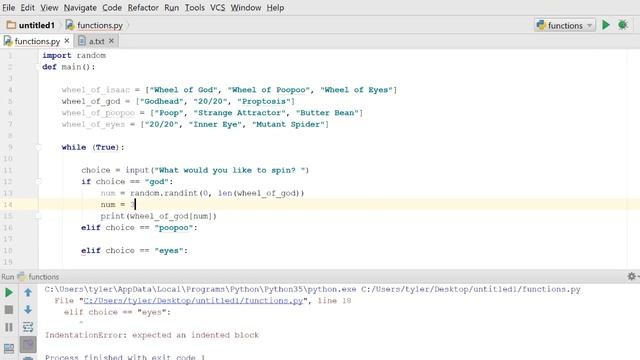
Task: Pause output in the Run panel
Action: point(9,327)
